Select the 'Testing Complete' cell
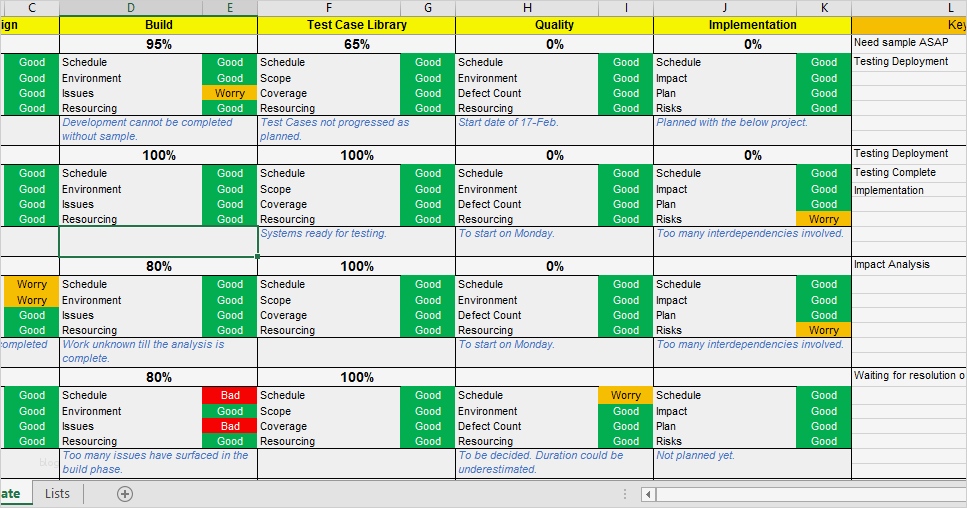 click(x=909, y=173)
